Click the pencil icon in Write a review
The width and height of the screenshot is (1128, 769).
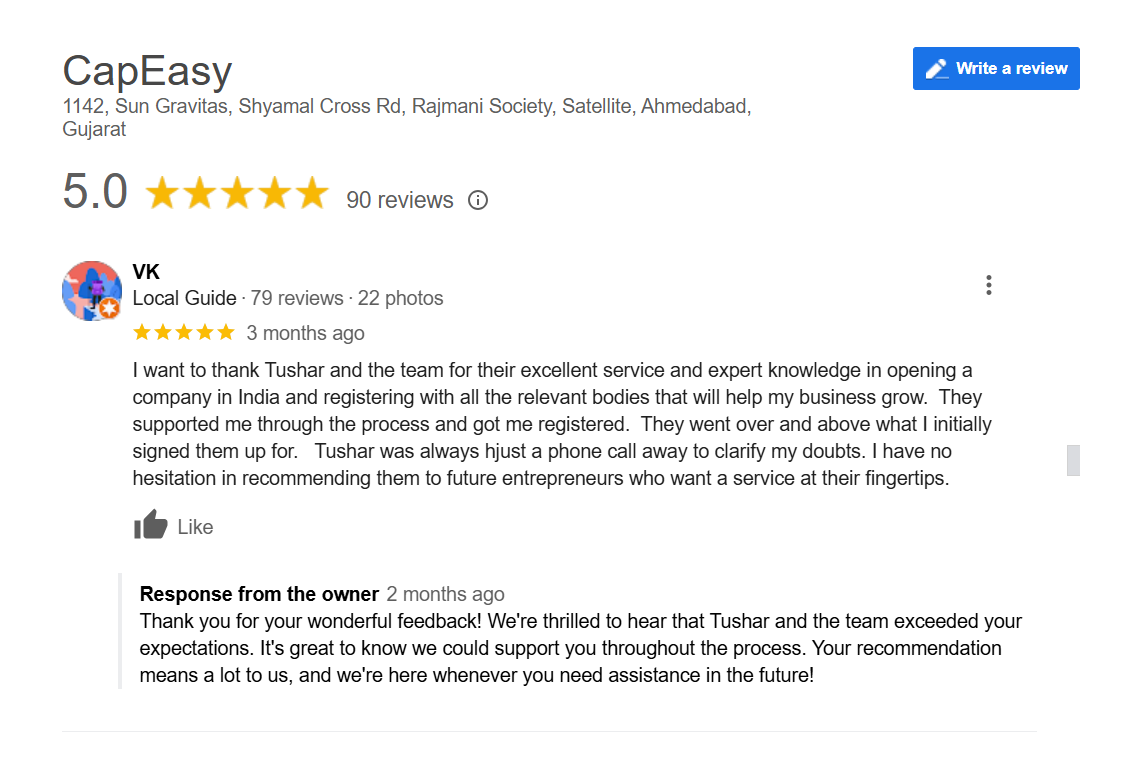point(937,69)
